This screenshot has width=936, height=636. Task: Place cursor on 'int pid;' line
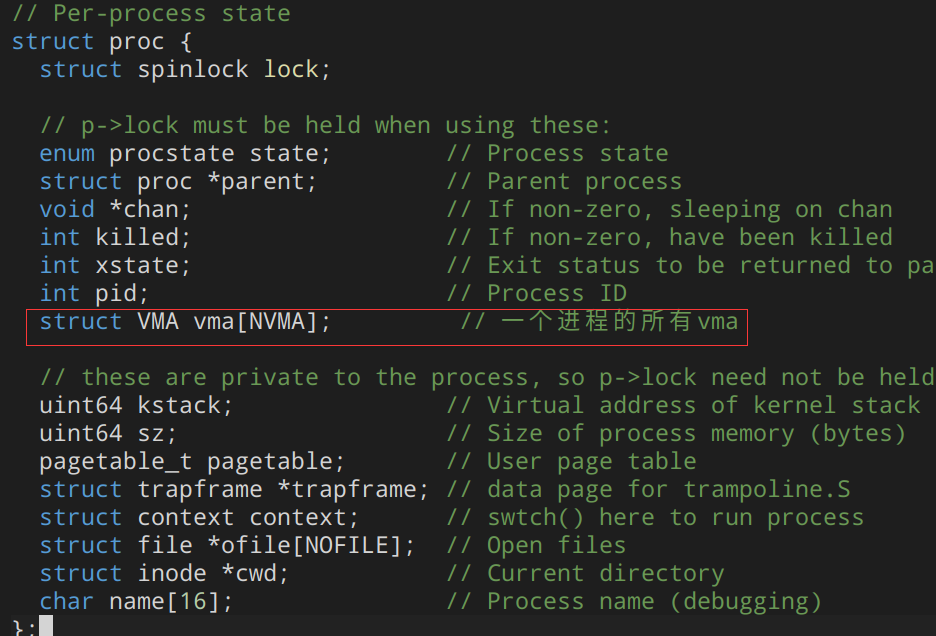pos(94,294)
